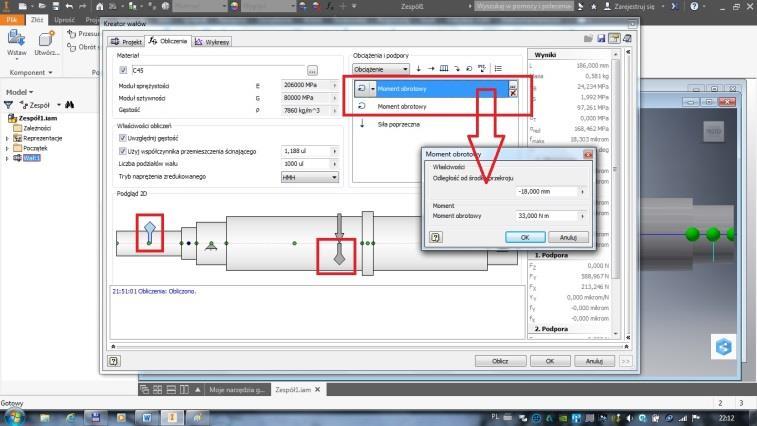The width and height of the screenshot is (757, 426).
Task: Open Internet Explorer from taskbar
Action: coord(70,418)
